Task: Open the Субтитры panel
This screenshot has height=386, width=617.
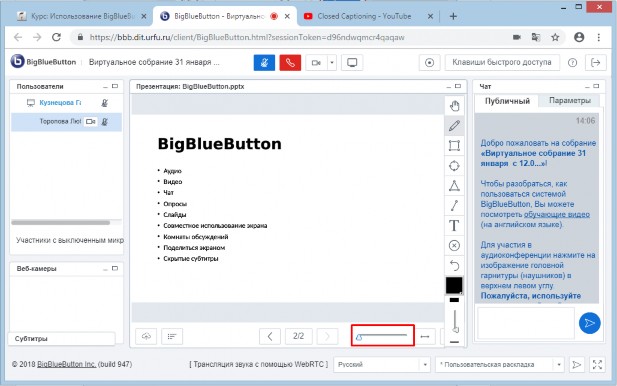Action: [x=62, y=338]
